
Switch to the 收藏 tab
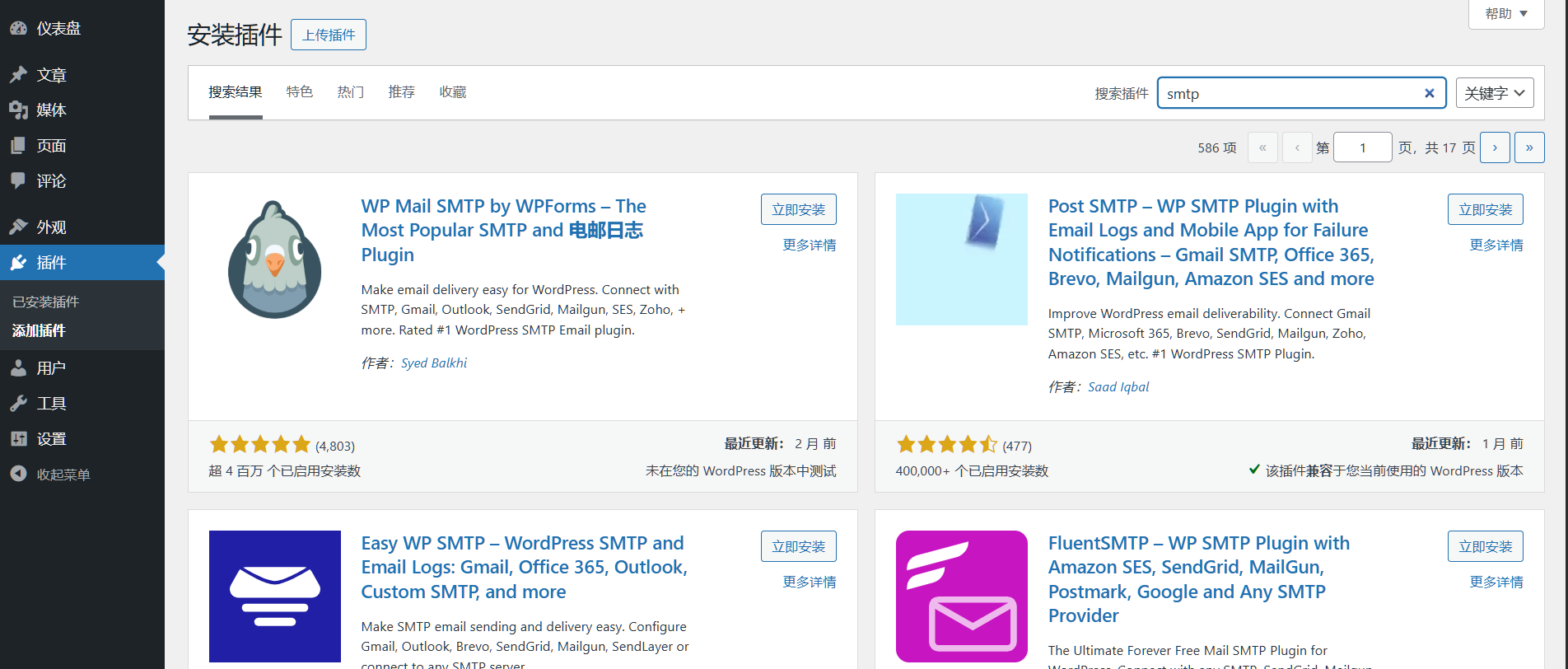click(453, 92)
